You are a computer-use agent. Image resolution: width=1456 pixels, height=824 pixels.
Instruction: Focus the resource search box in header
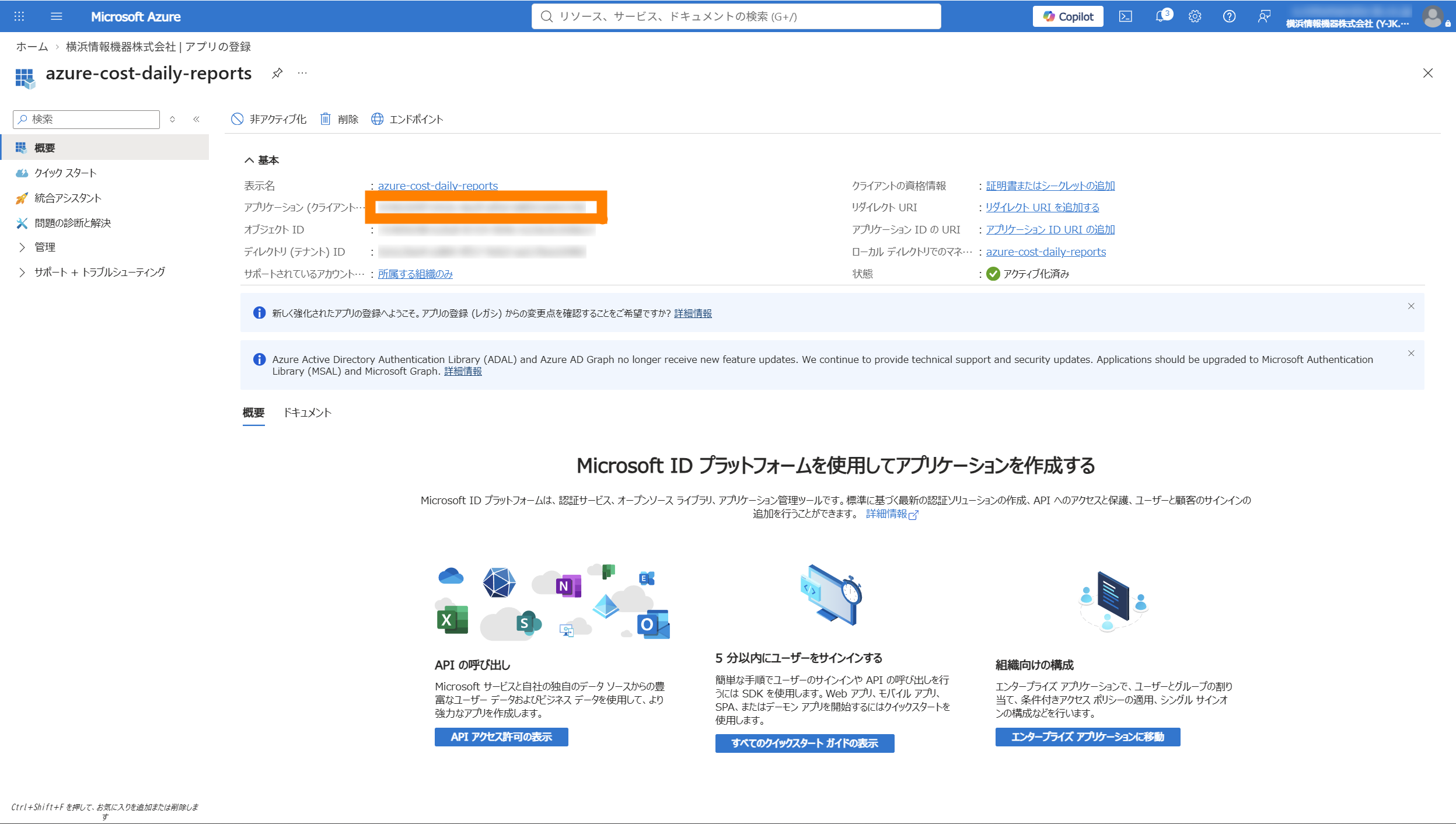(x=736, y=16)
